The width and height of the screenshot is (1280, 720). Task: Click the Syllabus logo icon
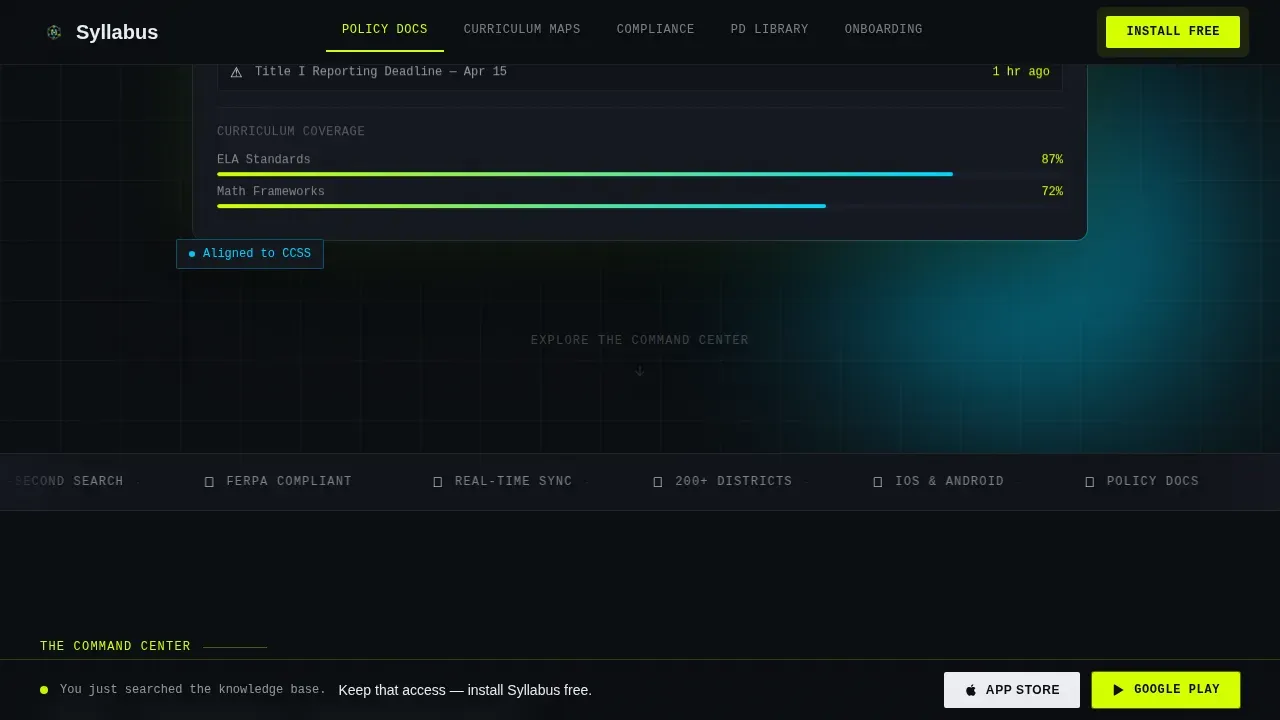(x=54, y=32)
